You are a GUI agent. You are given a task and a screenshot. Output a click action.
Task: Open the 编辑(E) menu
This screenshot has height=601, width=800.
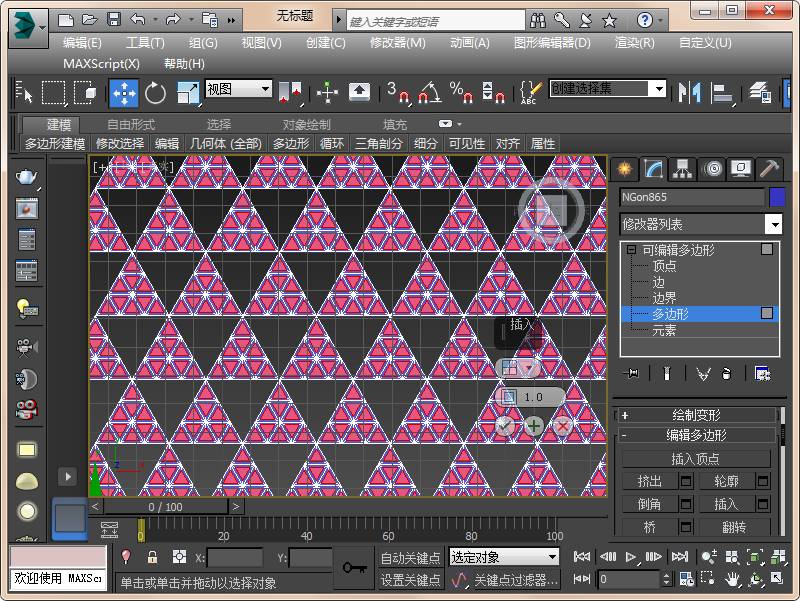click(82, 43)
